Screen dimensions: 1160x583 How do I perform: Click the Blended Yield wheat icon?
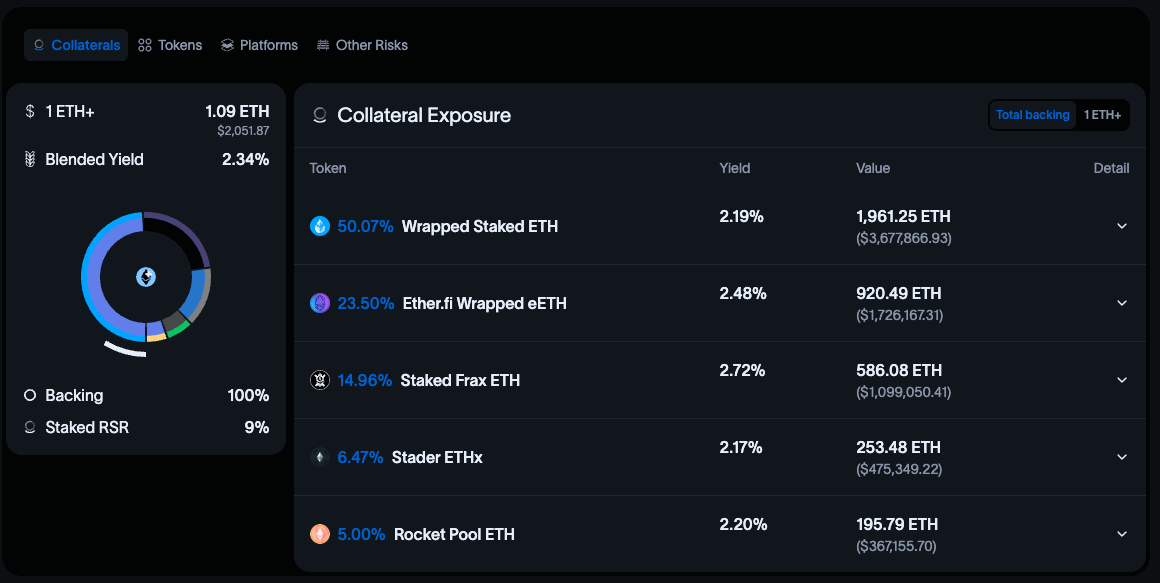[x=30, y=159]
